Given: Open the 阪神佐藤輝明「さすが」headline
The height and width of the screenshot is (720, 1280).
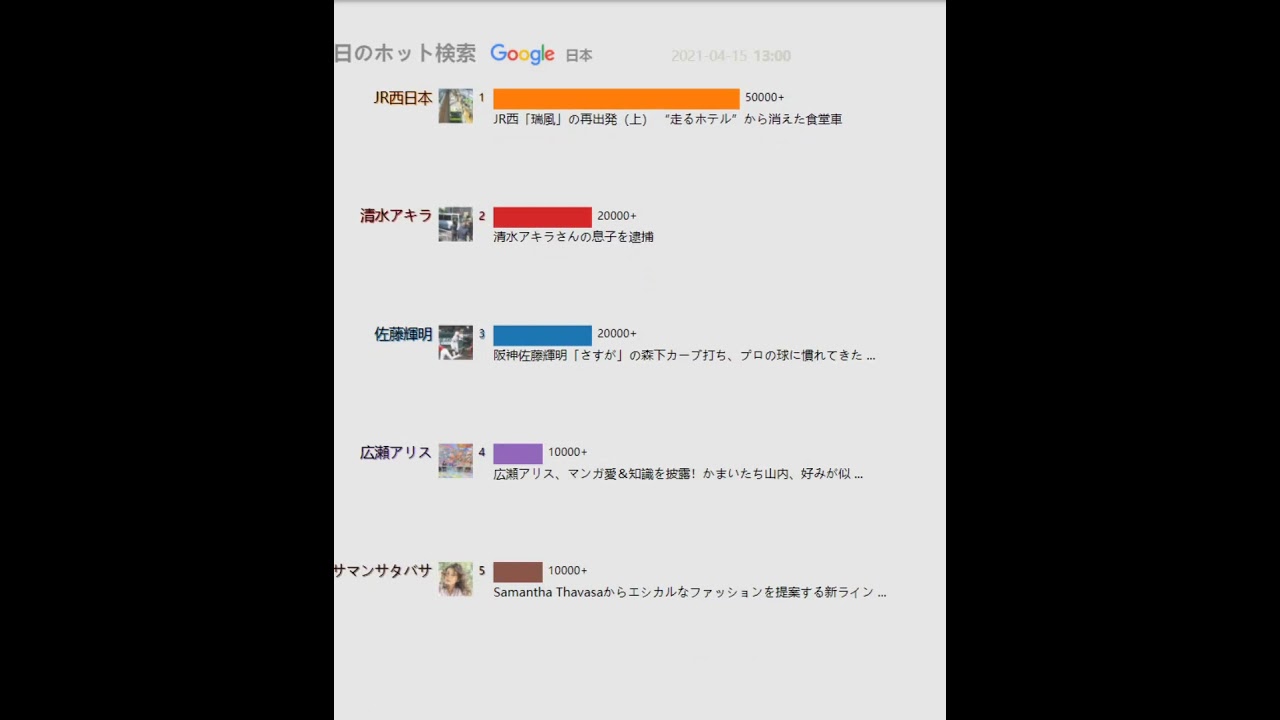Looking at the screenshot, I should (684, 355).
